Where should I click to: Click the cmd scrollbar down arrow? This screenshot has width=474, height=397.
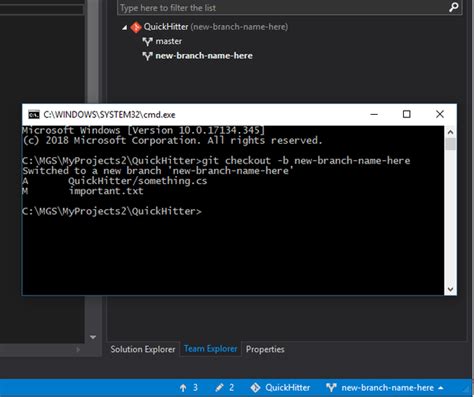coord(450,289)
